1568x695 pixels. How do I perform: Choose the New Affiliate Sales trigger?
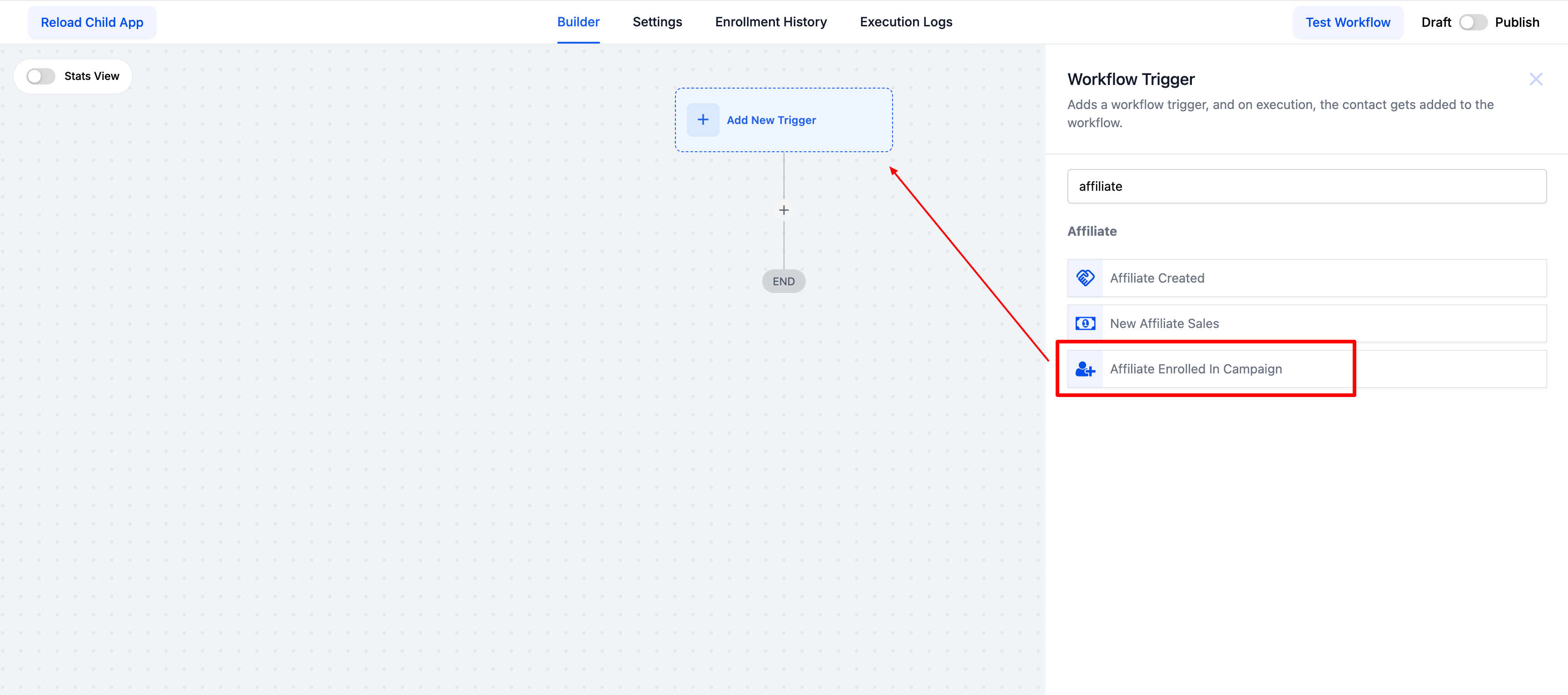pos(1164,323)
